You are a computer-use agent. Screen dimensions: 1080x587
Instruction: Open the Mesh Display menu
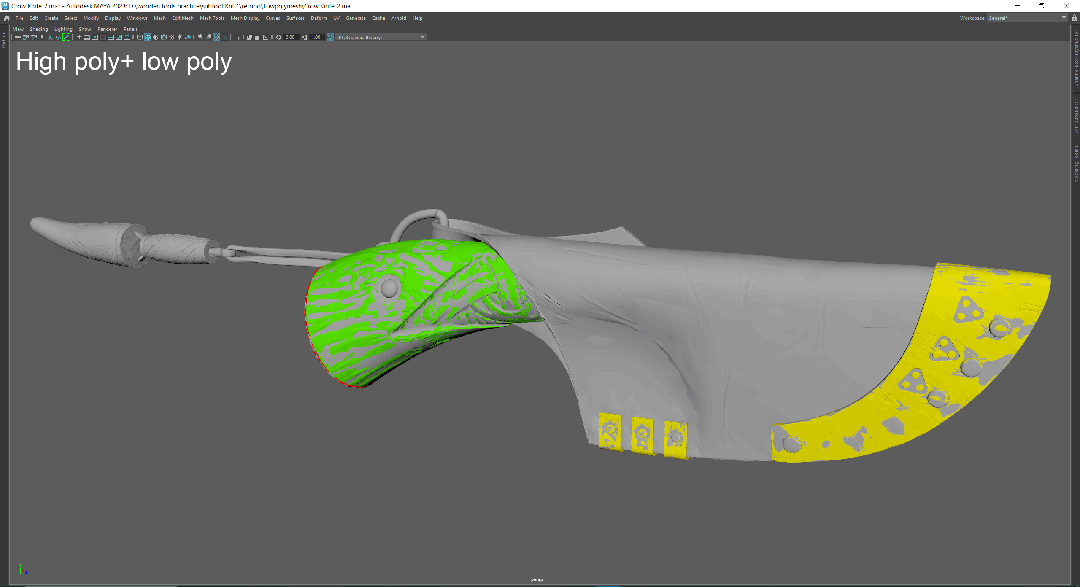pyautogui.click(x=245, y=18)
